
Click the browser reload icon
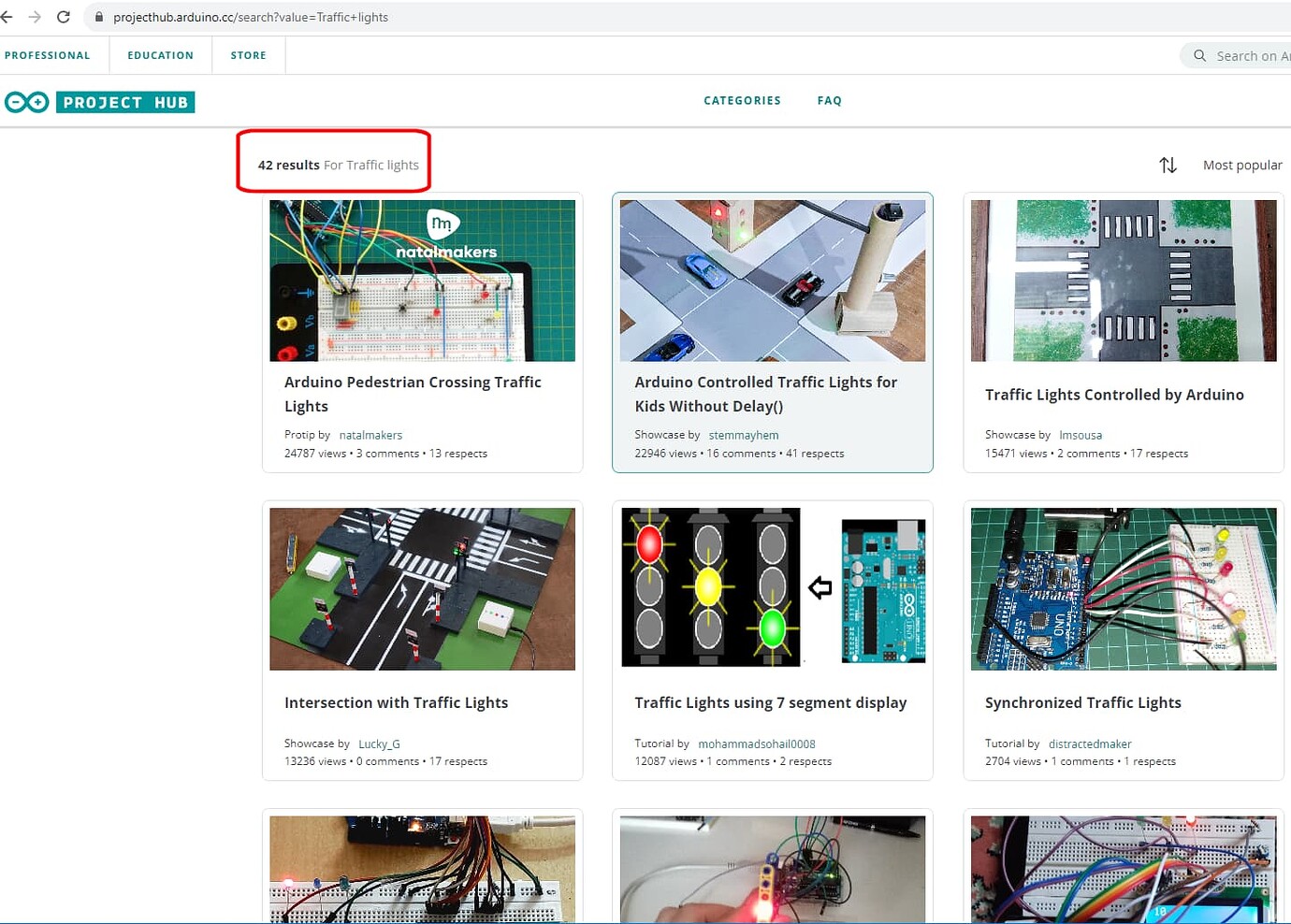tap(63, 16)
